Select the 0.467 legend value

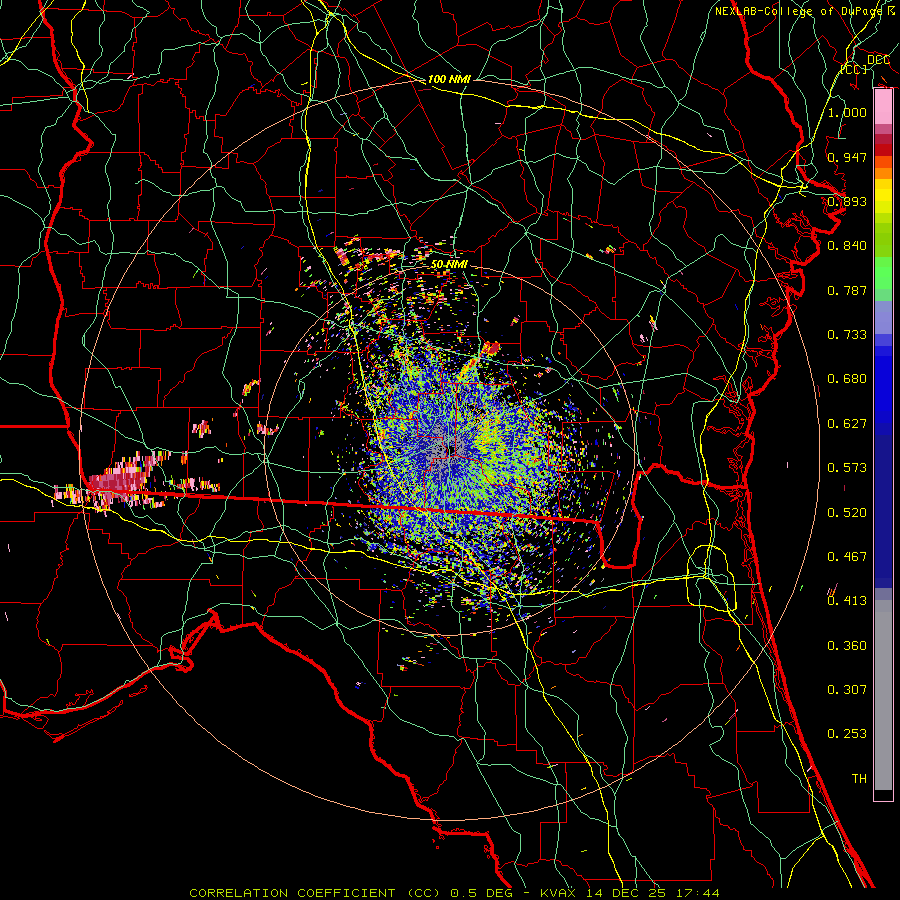[x=847, y=557]
